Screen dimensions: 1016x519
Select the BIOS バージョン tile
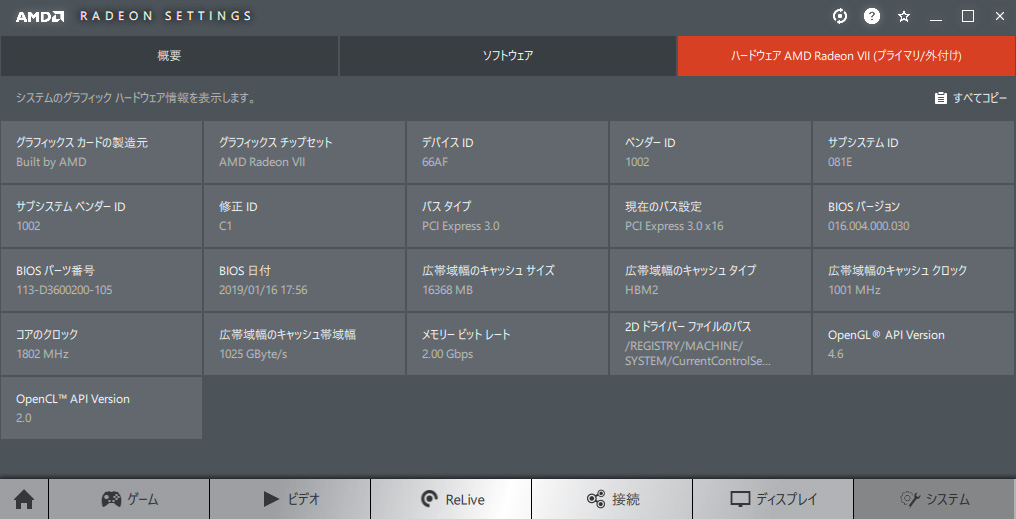(914, 216)
